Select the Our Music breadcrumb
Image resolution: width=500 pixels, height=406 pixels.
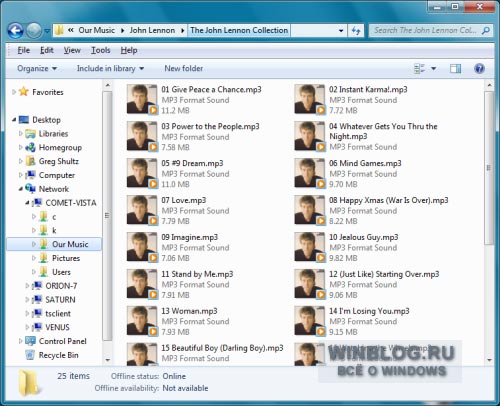(x=97, y=30)
